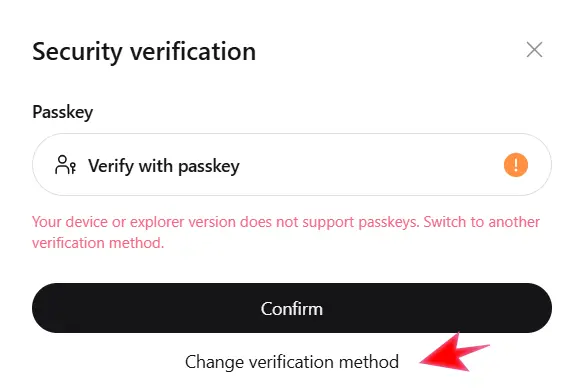The image size is (572, 391).
Task: Open Change verification method link
Action: 292,362
